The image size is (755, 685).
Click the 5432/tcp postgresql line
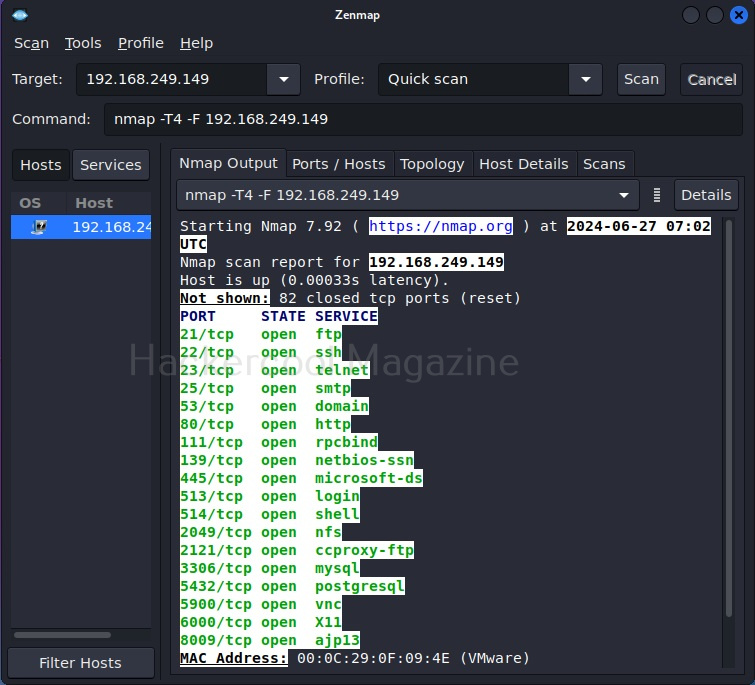coord(292,586)
